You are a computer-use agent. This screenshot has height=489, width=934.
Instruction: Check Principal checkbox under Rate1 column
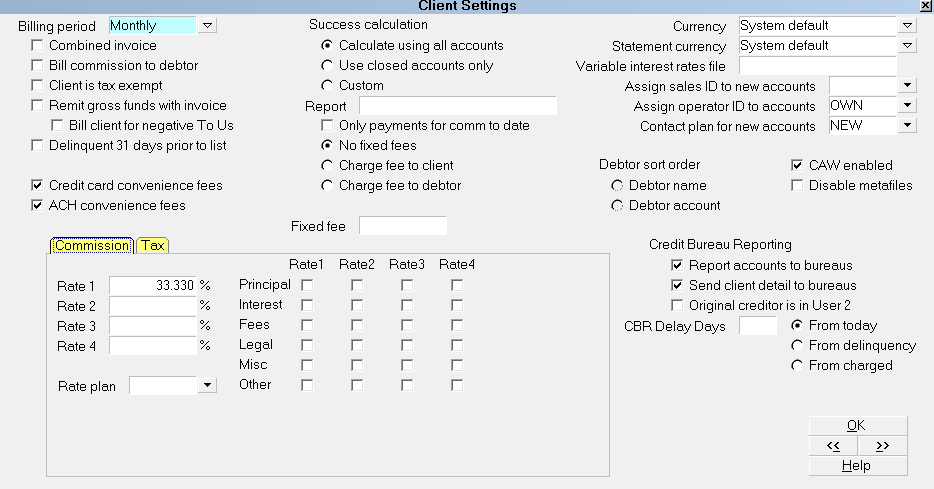click(307, 285)
